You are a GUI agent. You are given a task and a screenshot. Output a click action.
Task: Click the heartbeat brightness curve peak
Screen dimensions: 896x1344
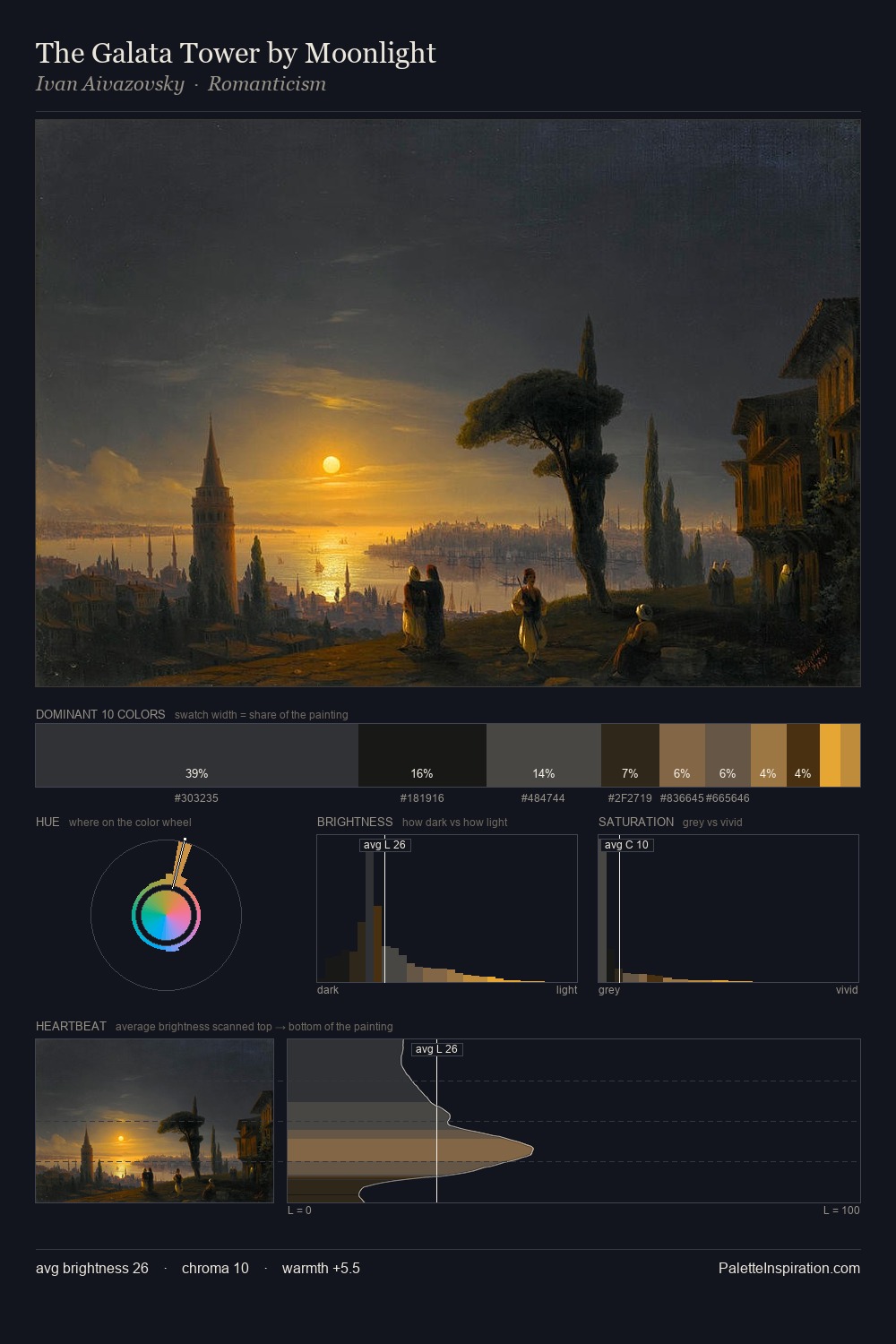point(533,1149)
